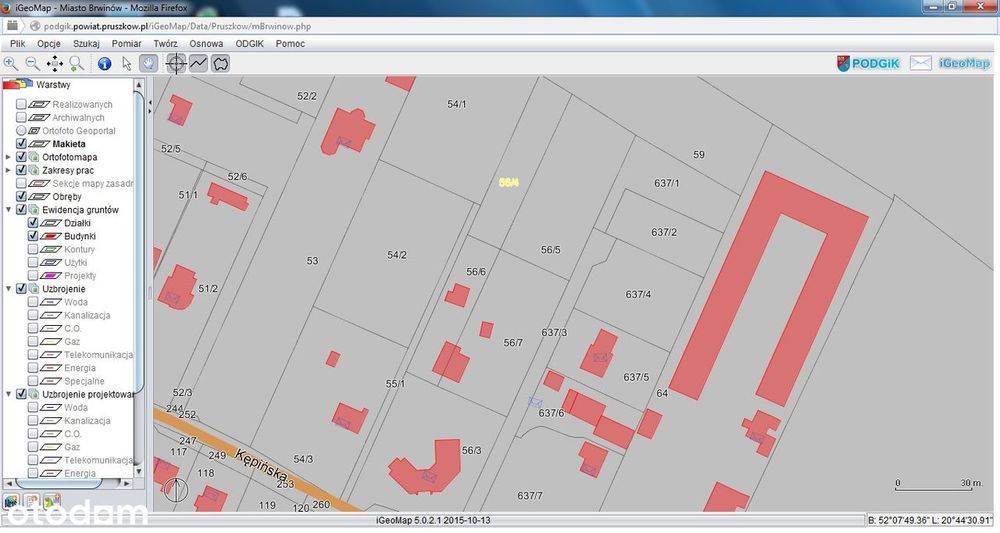This screenshot has height=533, width=1000.
Task: Click the Warstwy stacked layers icon
Action: (x=17, y=84)
